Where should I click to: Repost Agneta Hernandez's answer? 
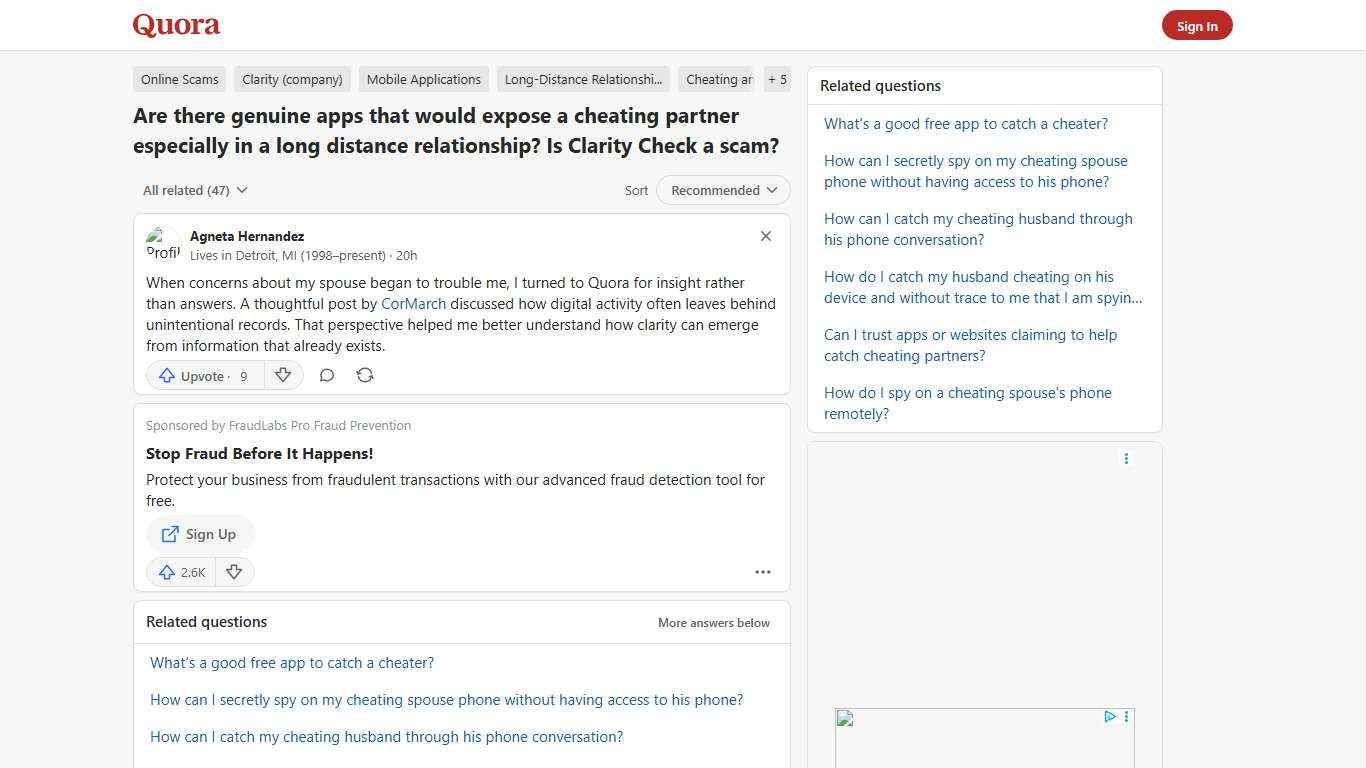(x=365, y=375)
